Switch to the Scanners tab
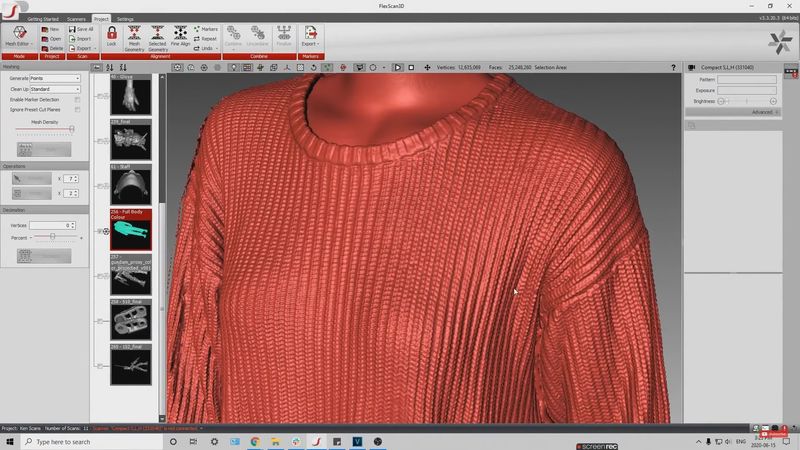Viewport: 800px width, 450px height. [74, 19]
